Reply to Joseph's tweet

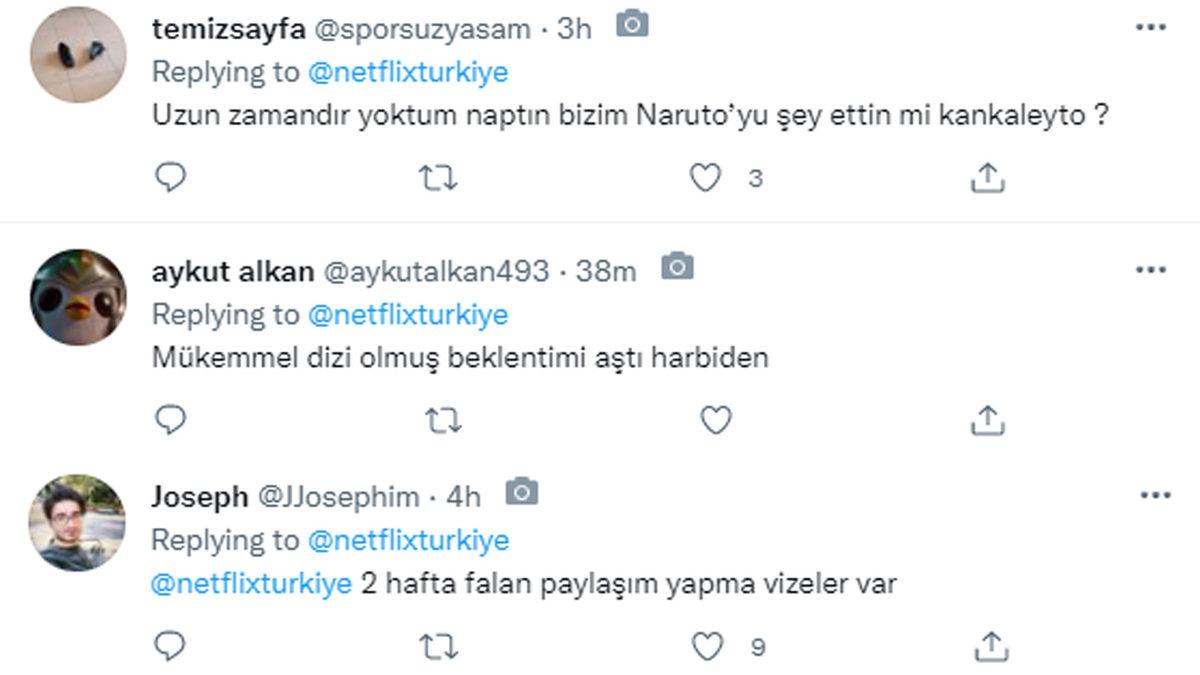point(171,646)
